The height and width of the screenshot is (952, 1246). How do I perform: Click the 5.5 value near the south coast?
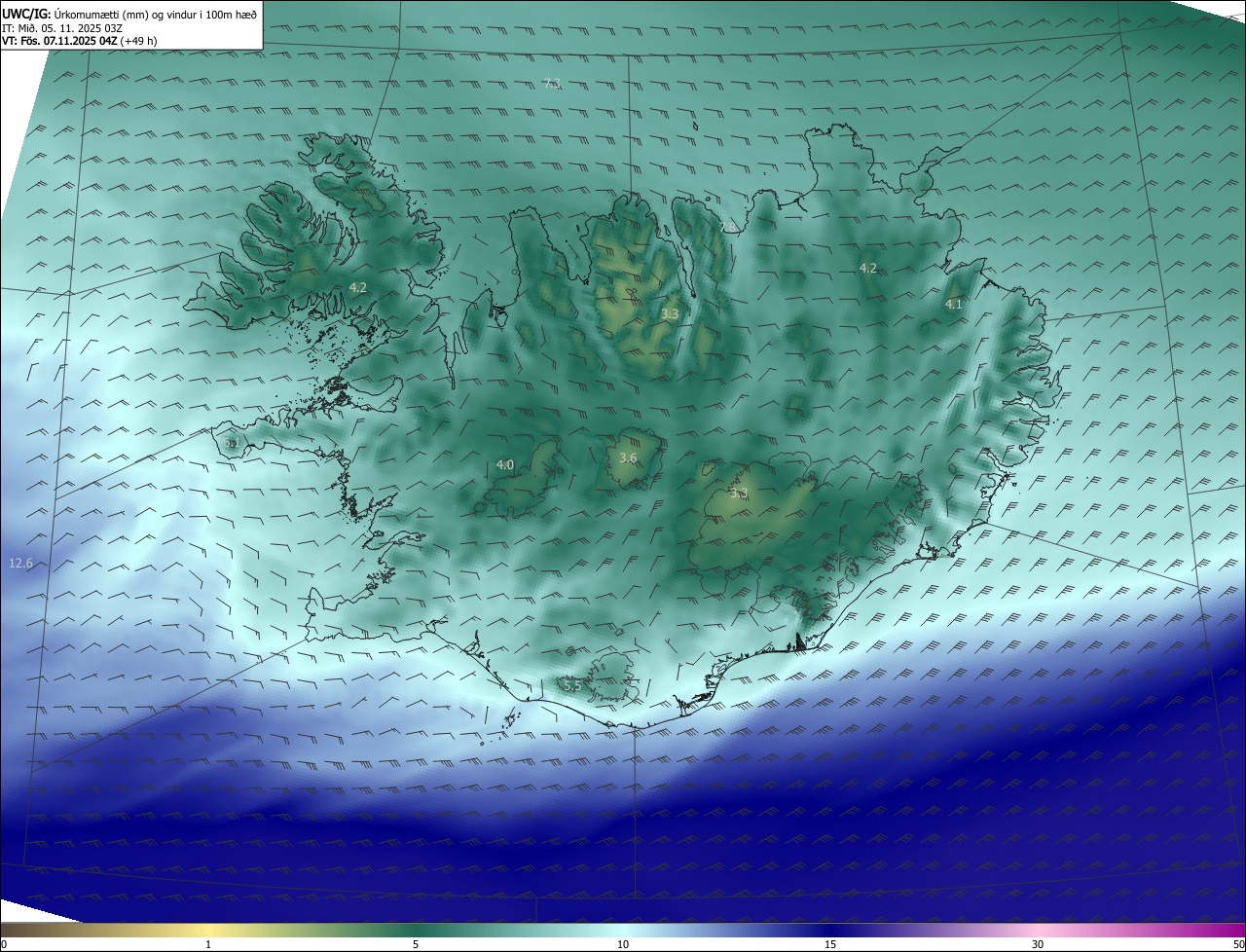[572, 685]
